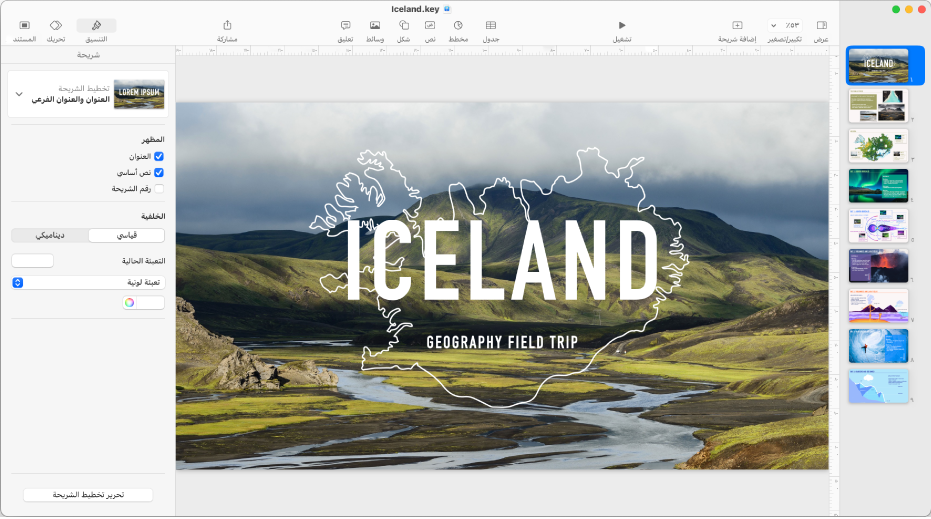The height and width of the screenshot is (519, 931).
Task: Open the Document (المستند) inspector
Action: (x=24, y=26)
